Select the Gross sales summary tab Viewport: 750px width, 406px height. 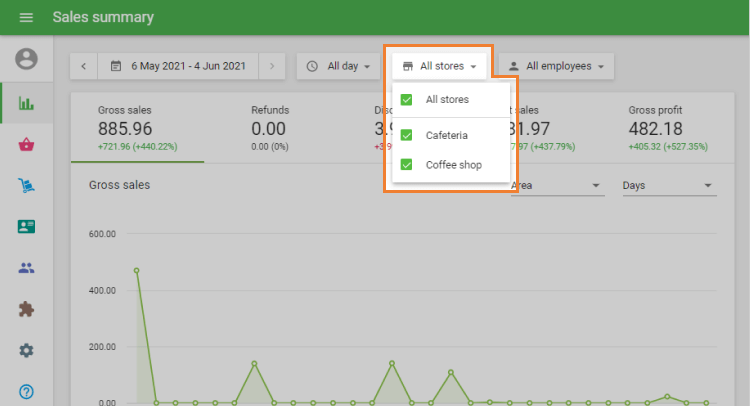point(137,130)
